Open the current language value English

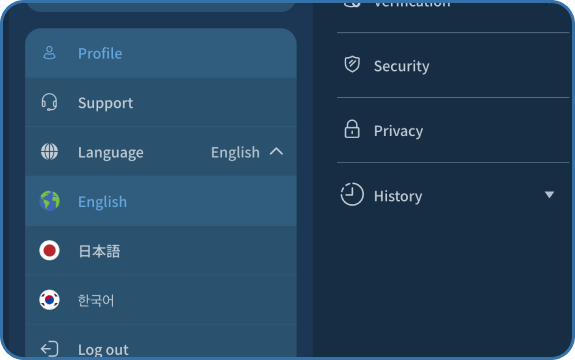pos(235,152)
